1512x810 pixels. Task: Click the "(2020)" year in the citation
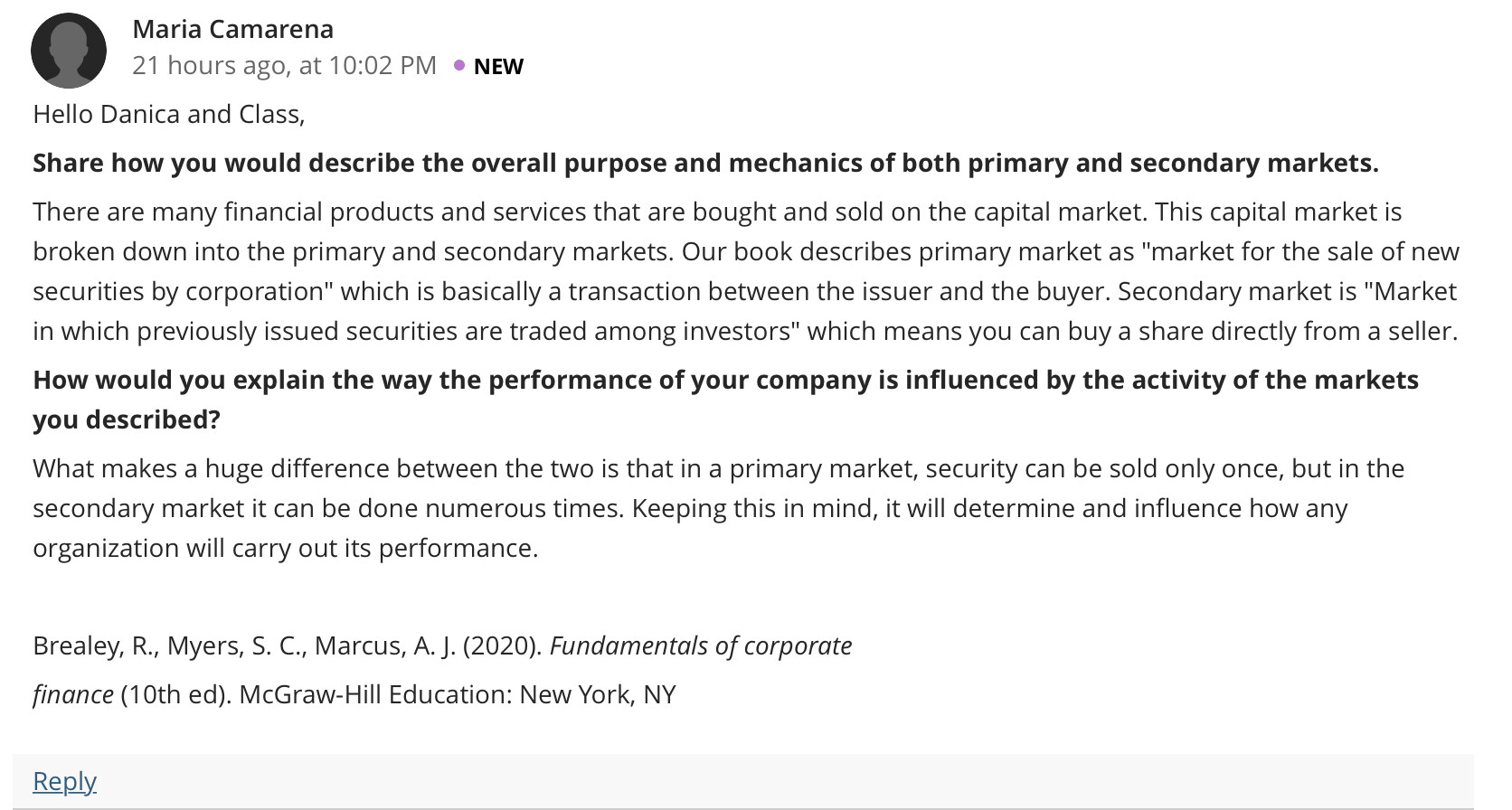[x=503, y=645]
